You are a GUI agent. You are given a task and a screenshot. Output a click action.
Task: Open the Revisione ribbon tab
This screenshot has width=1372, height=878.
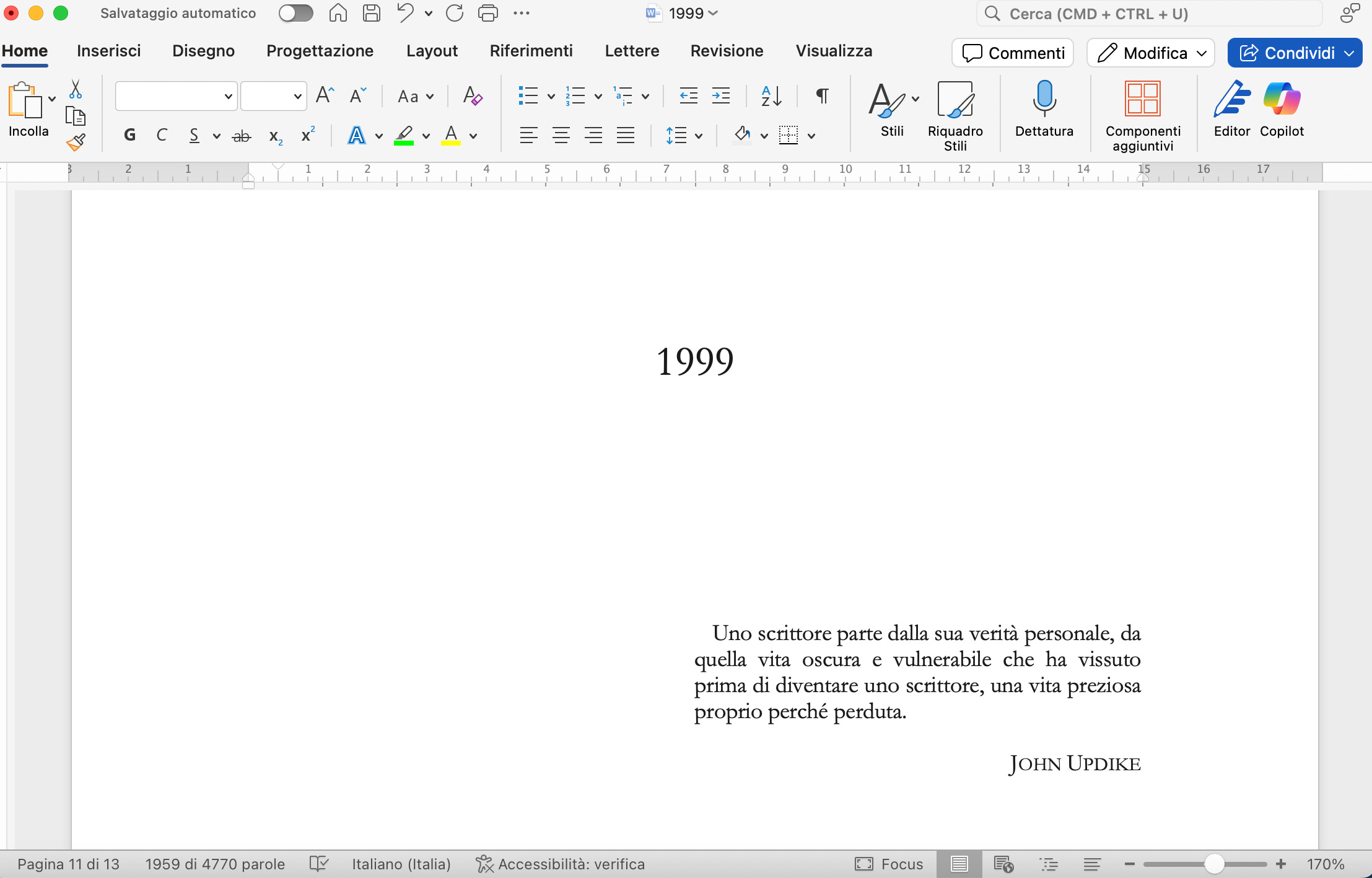(x=727, y=51)
